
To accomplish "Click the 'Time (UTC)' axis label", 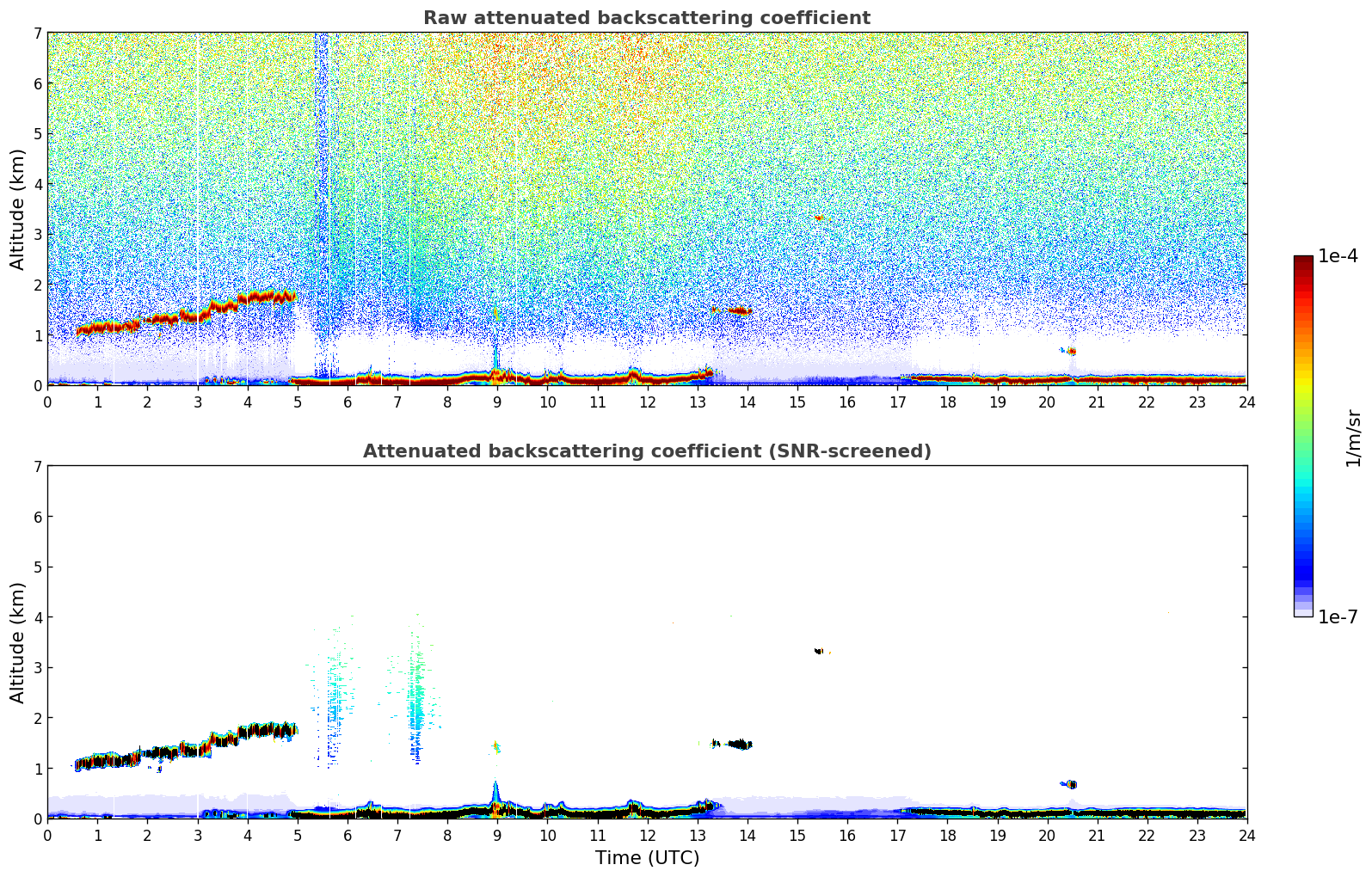I will 647,858.
